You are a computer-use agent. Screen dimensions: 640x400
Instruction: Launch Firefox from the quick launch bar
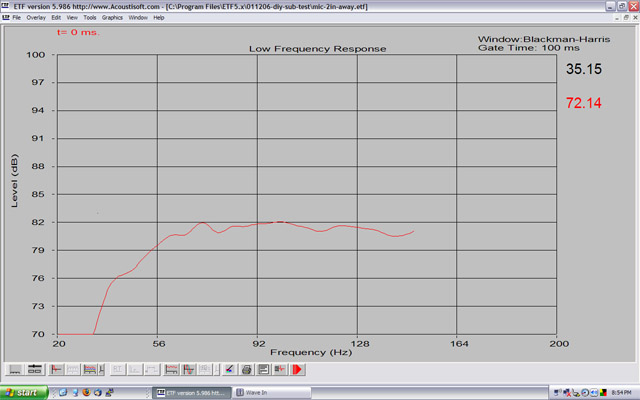coord(87,392)
